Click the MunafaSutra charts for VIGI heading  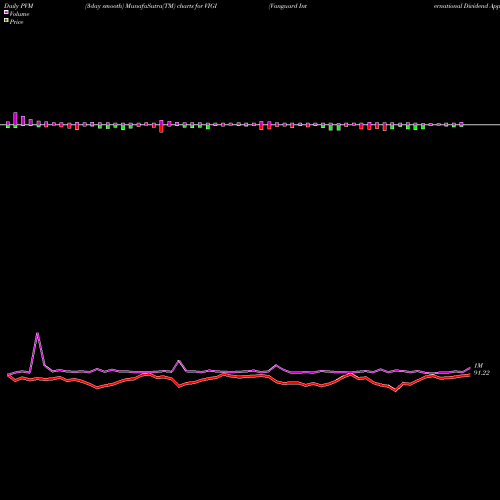tap(151, 6)
